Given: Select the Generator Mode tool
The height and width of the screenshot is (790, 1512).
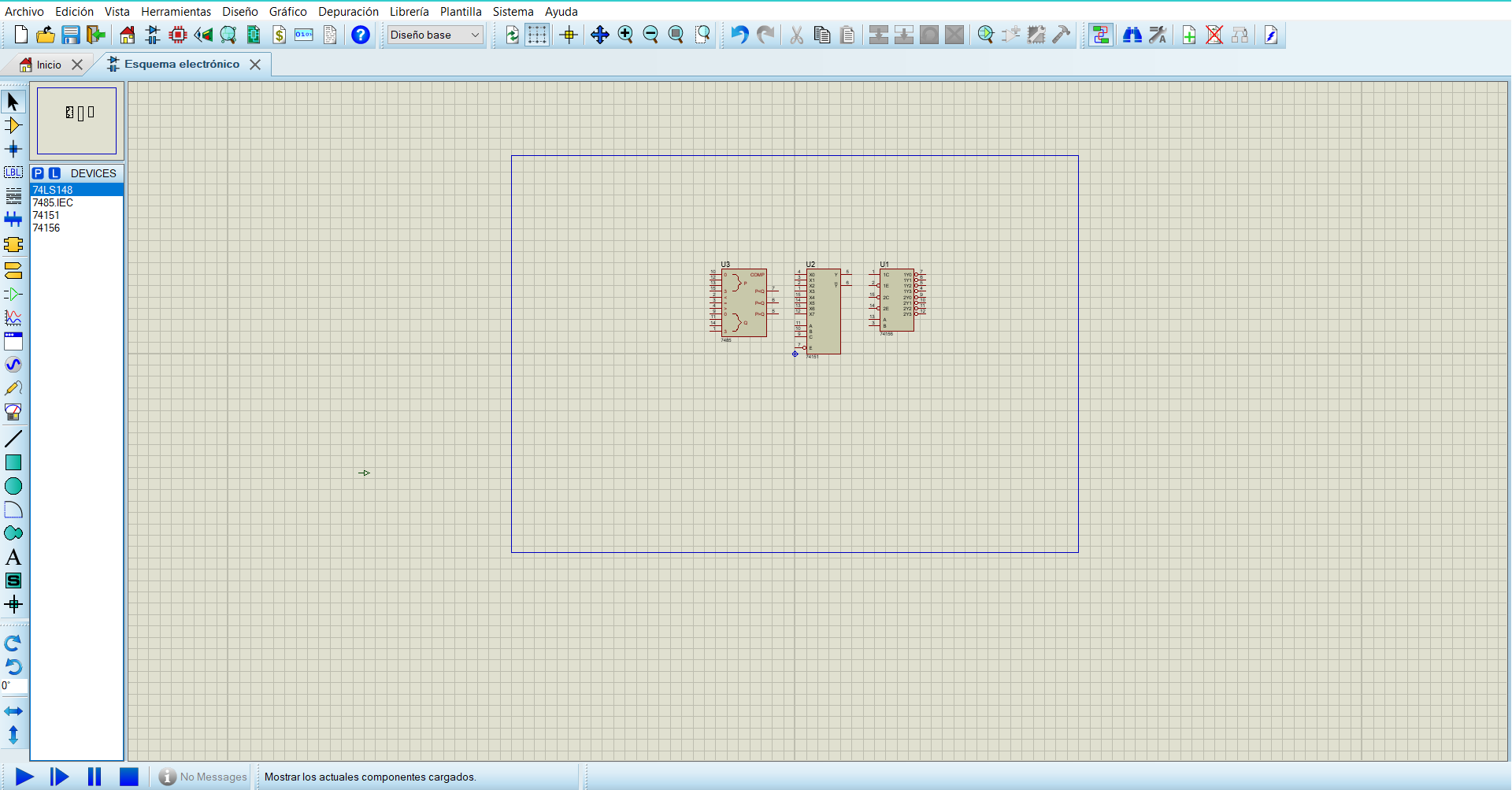Looking at the screenshot, I should (x=13, y=365).
